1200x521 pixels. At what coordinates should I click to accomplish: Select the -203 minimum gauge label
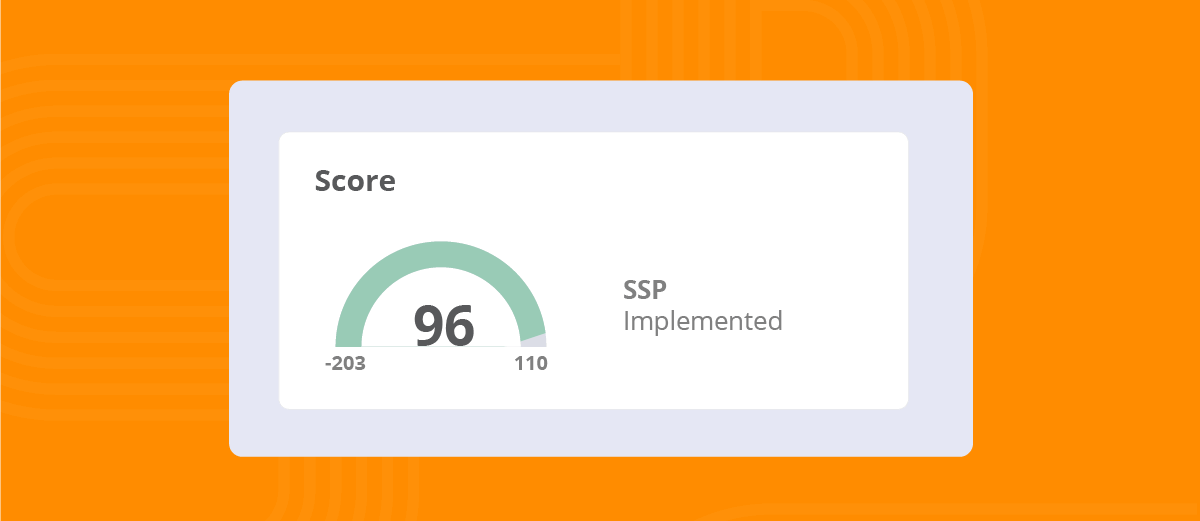pos(345,364)
